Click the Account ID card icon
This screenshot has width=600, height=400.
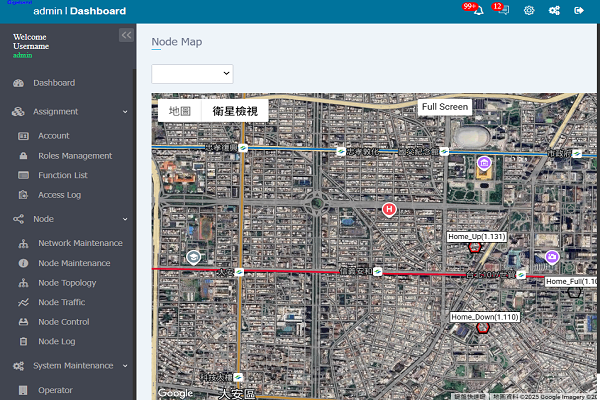(23, 136)
